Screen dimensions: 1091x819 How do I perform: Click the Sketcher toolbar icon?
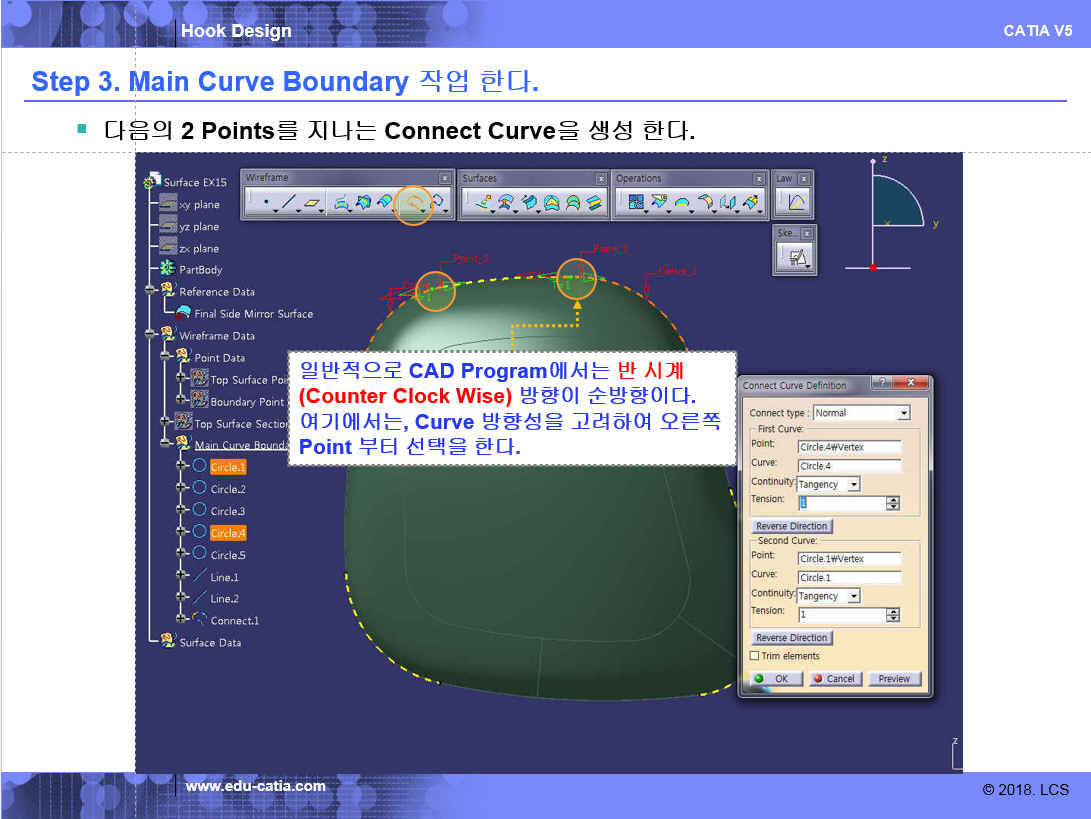tap(796, 257)
